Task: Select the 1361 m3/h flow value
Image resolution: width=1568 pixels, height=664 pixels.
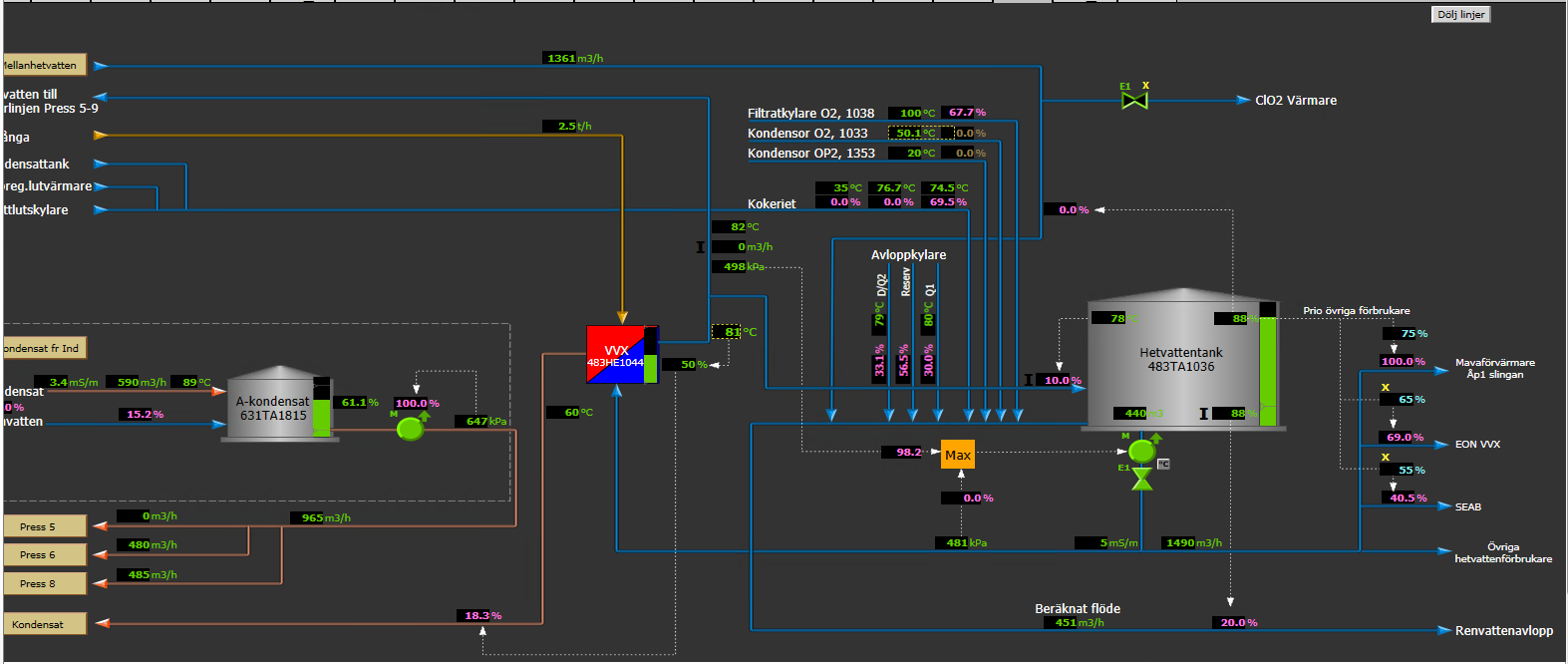Action: [x=561, y=59]
